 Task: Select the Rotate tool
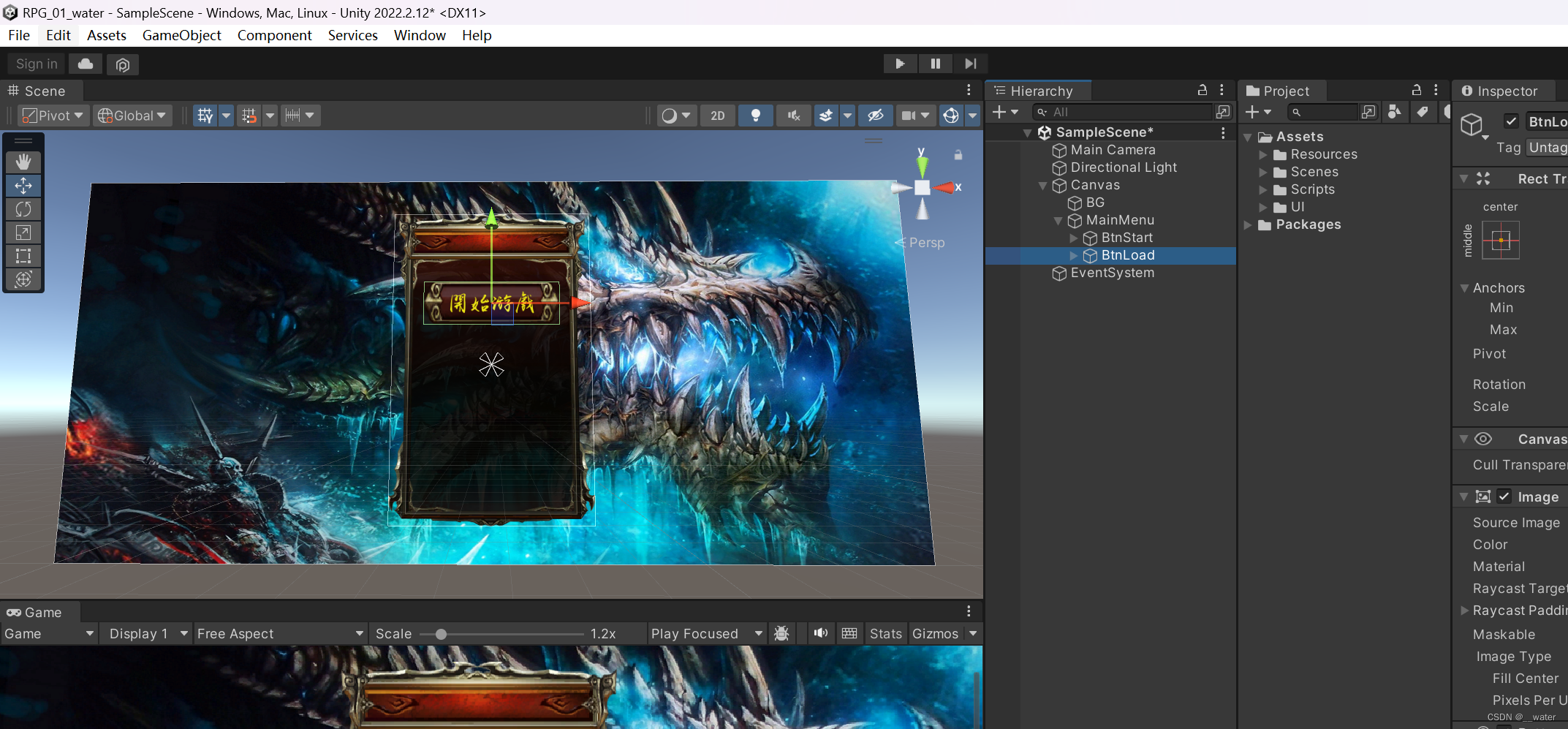point(23,209)
